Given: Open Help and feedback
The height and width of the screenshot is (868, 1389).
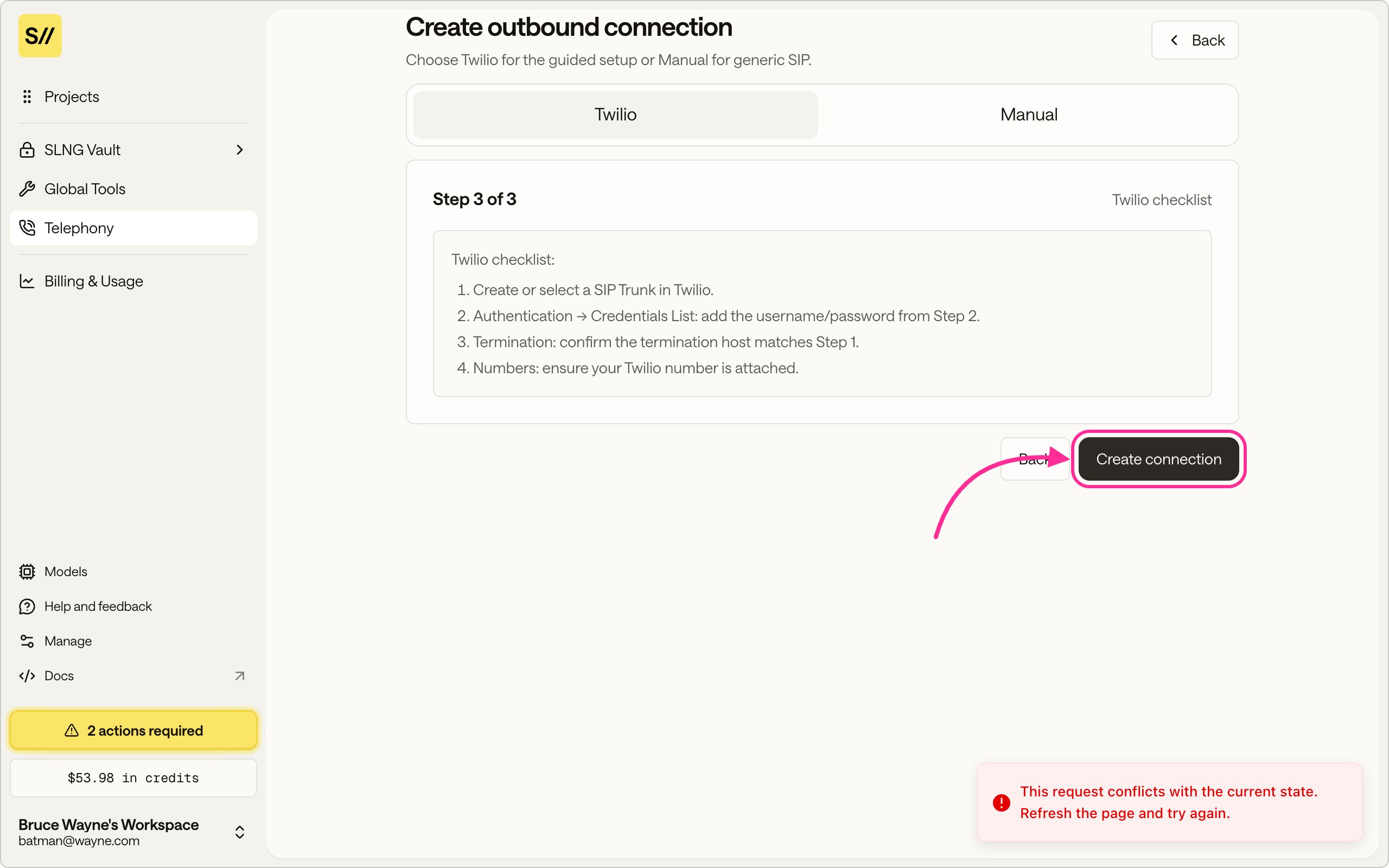Looking at the screenshot, I should [133, 606].
